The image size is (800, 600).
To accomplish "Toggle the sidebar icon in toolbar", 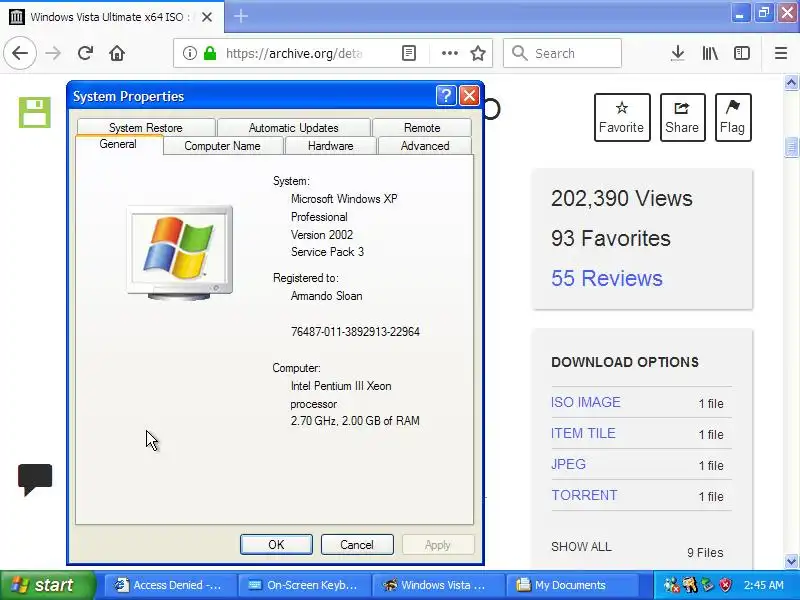I will pyautogui.click(x=742, y=53).
